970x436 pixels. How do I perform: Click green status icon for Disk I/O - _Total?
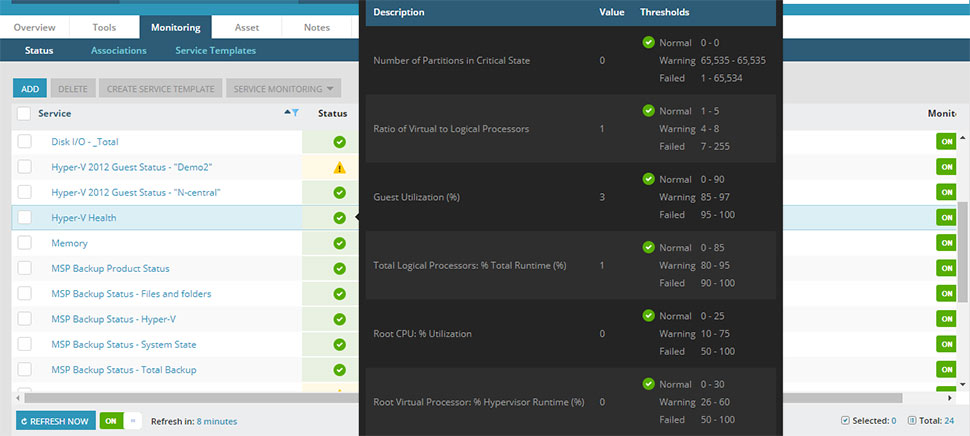click(339, 142)
